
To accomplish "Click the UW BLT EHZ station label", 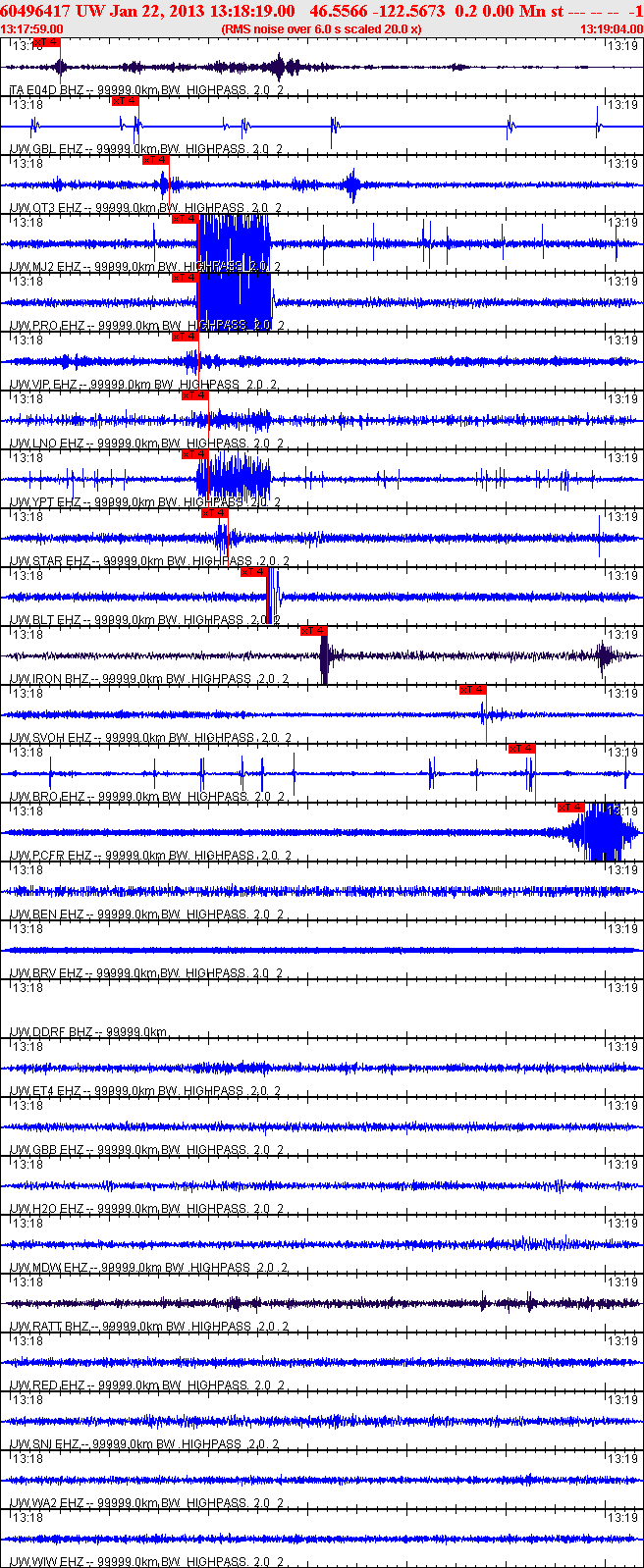I will click(x=145, y=620).
